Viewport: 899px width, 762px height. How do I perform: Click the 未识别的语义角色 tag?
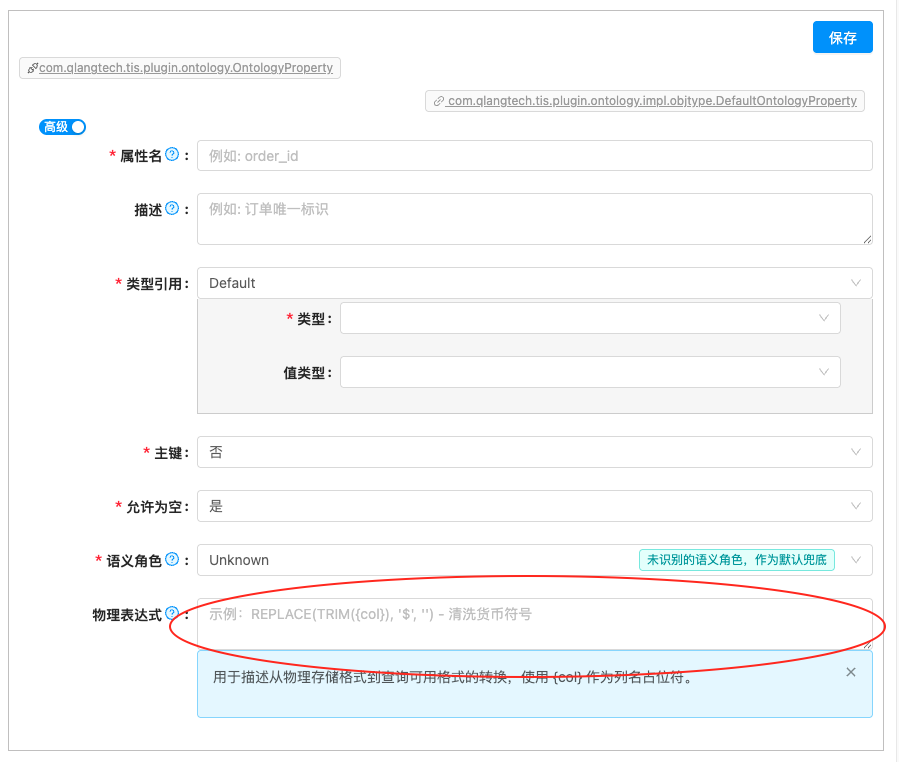click(x=737, y=560)
